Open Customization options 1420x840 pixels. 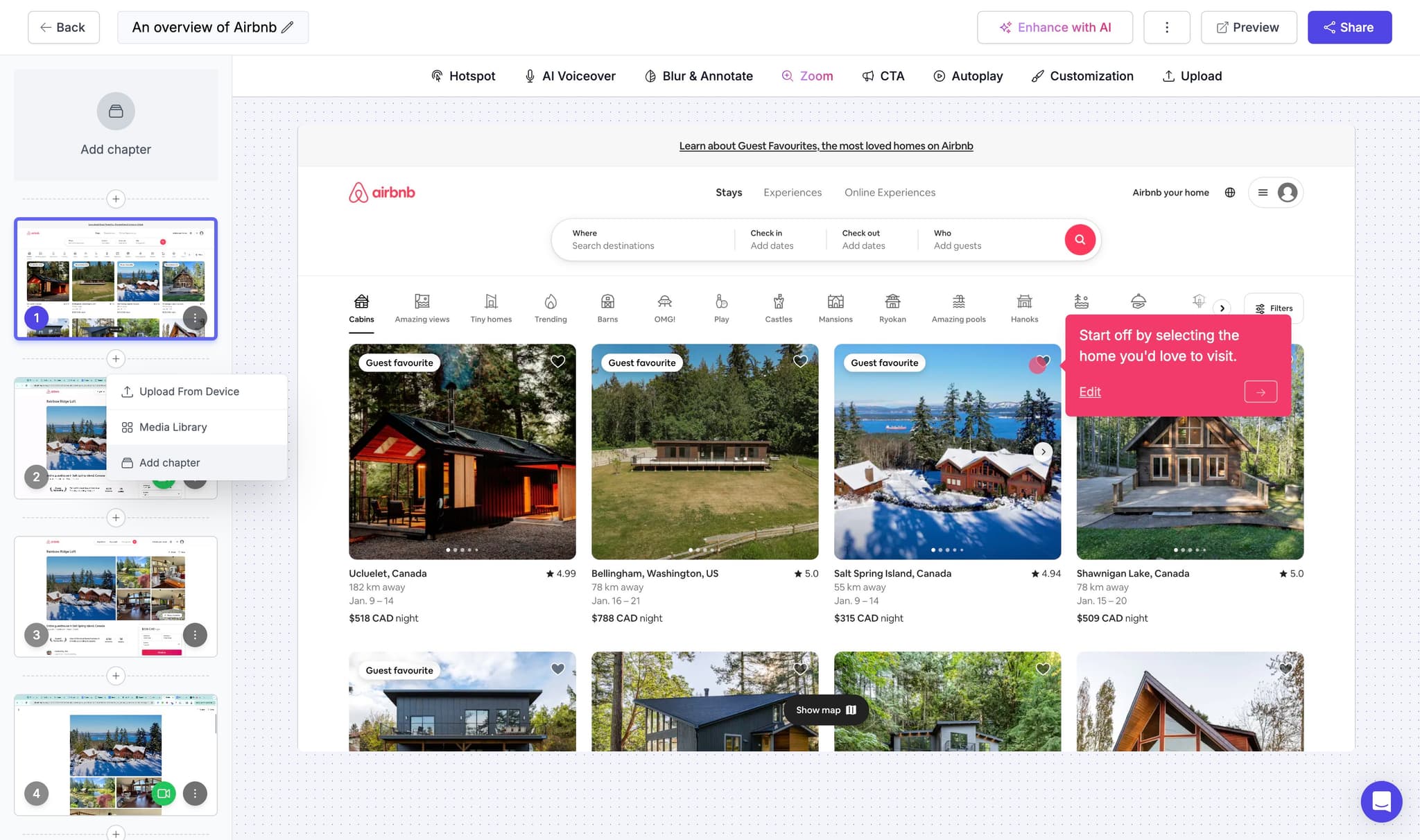pyautogui.click(x=1082, y=76)
